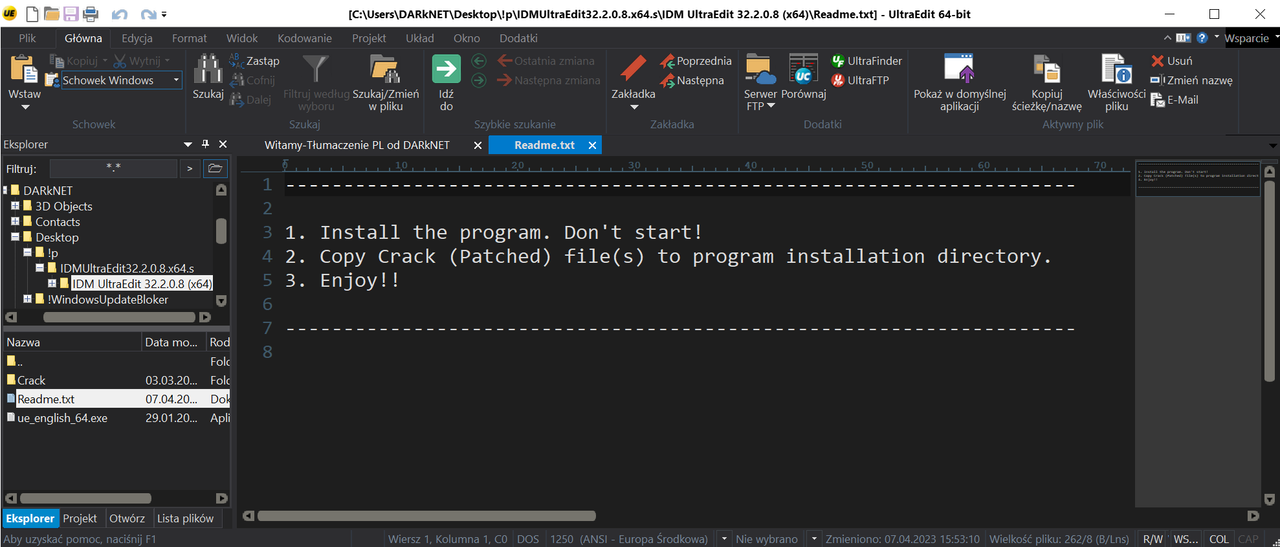The height and width of the screenshot is (547, 1280).
Task: Switch to Witamy-Tłumaczenie PL od DARkNET tab
Action: pyautogui.click(x=357, y=145)
